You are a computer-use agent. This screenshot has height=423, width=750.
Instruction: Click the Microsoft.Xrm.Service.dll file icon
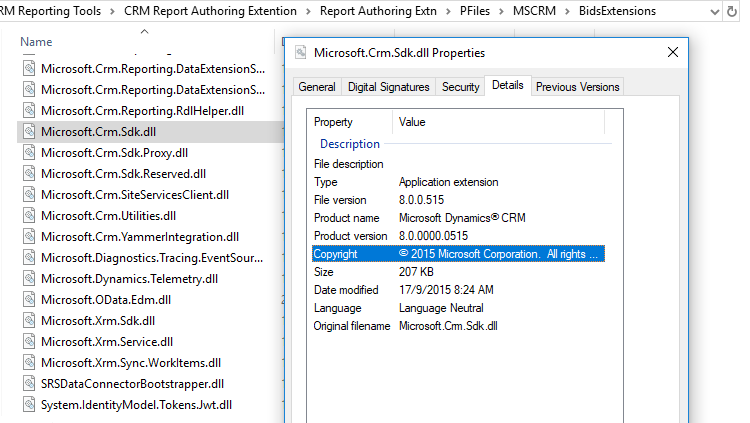click(29, 342)
